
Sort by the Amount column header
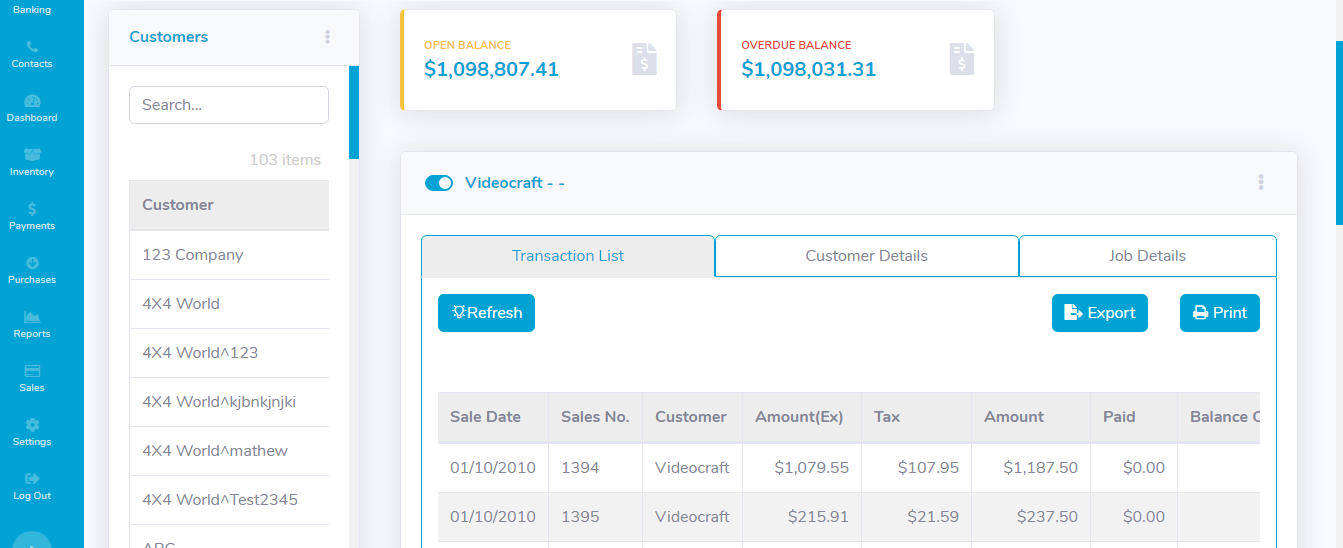tap(1031, 417)
